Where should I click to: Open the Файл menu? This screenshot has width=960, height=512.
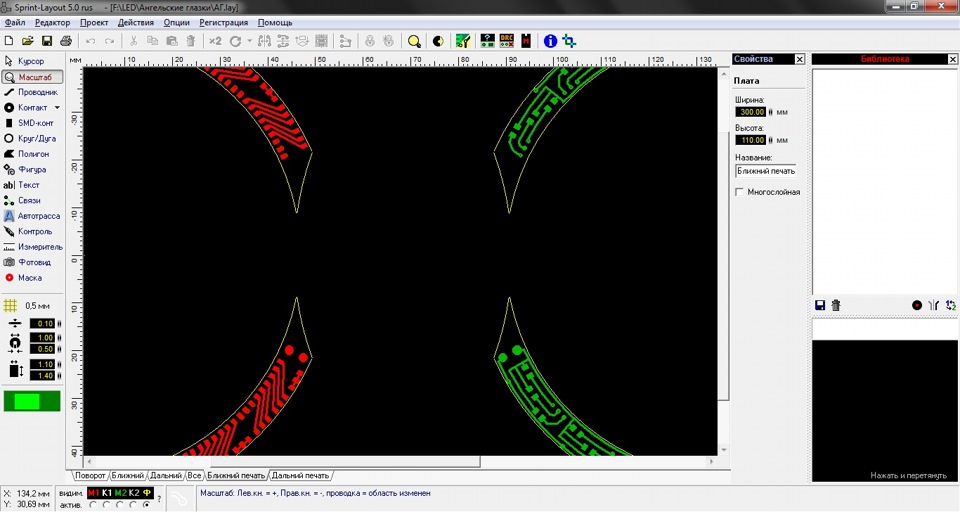tap(15, 23)
